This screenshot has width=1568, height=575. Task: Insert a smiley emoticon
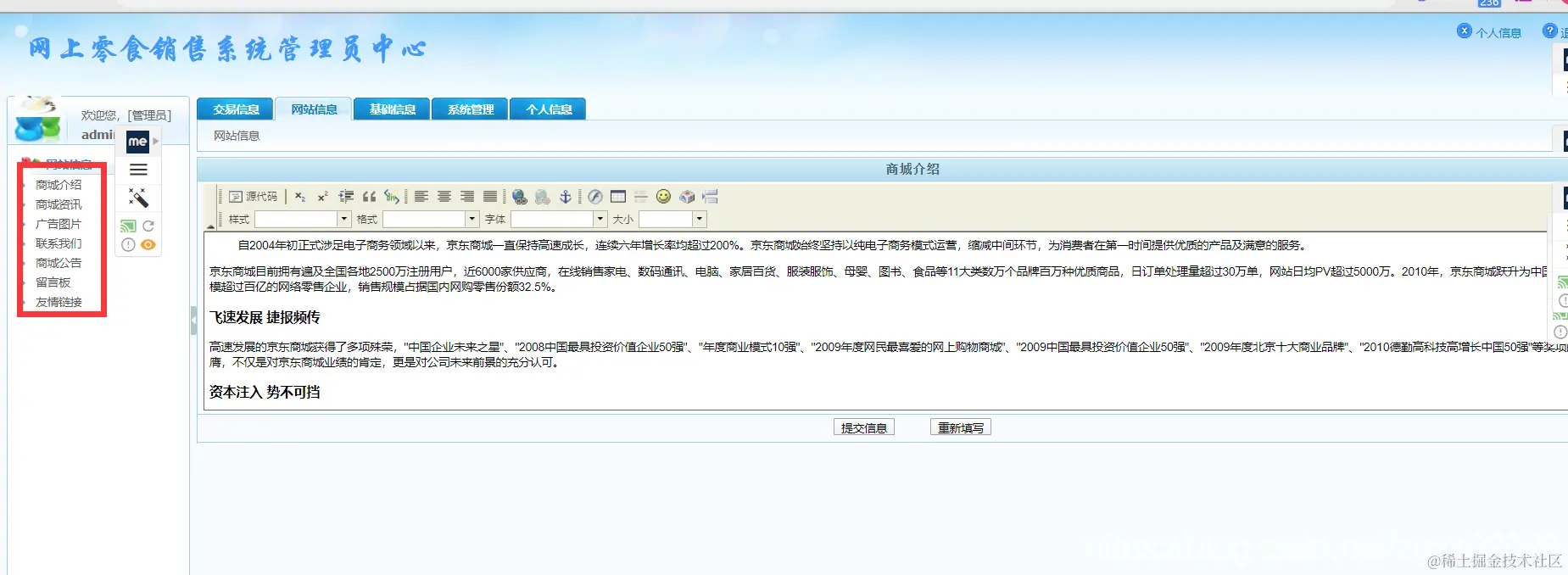click(664, 197)
